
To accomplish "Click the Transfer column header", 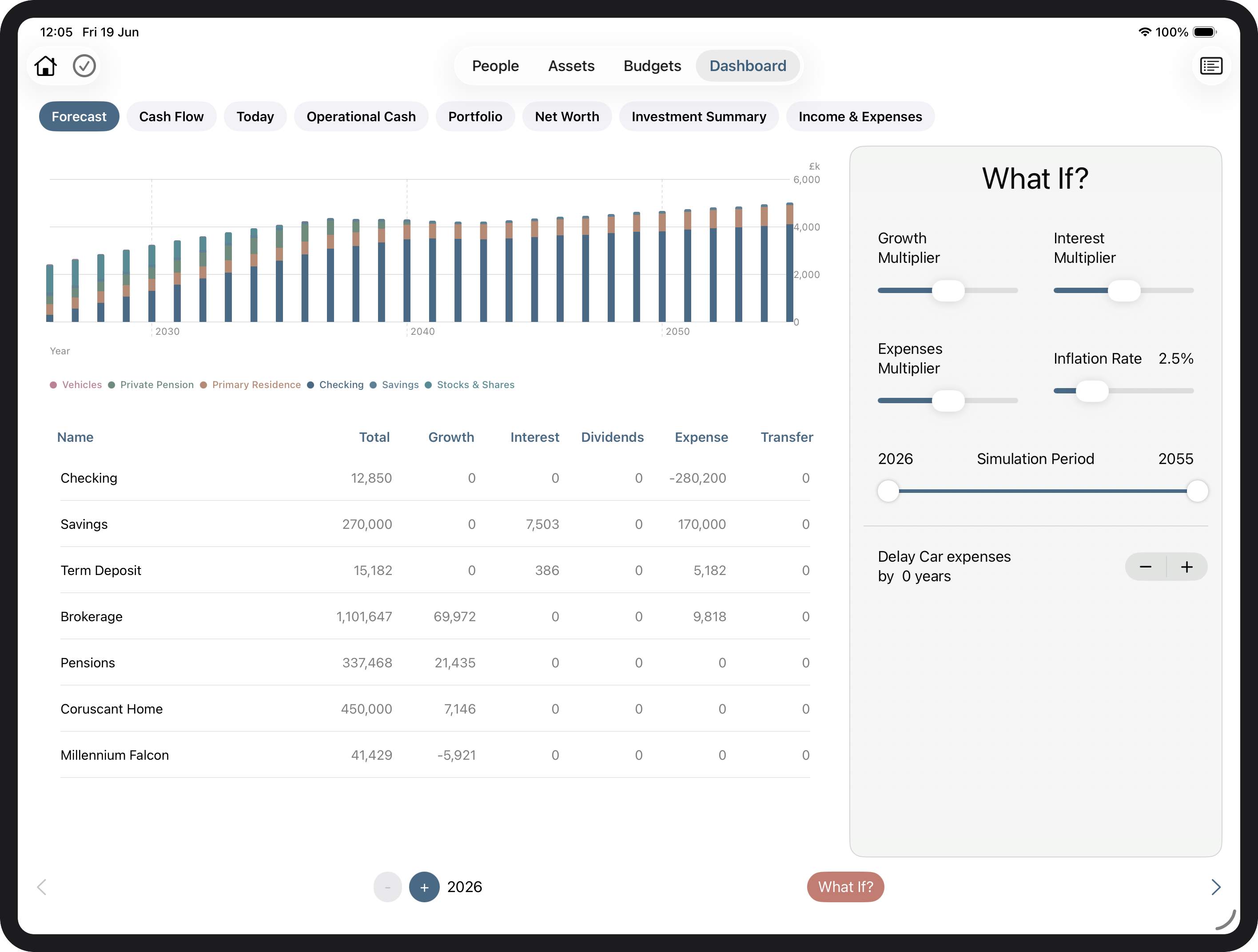I will tap(787, 437).
